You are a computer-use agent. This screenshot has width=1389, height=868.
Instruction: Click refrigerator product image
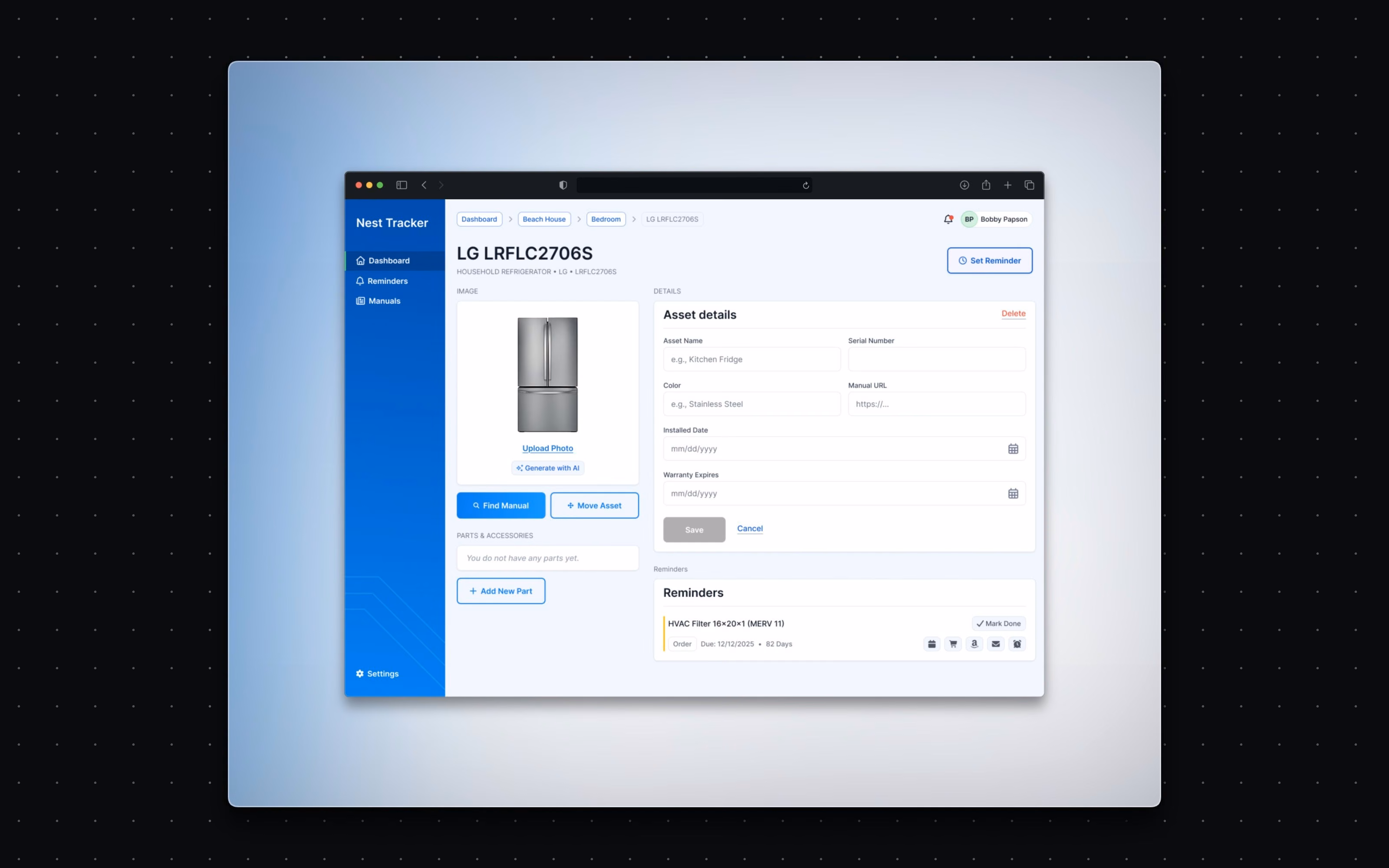click(547, 374)
